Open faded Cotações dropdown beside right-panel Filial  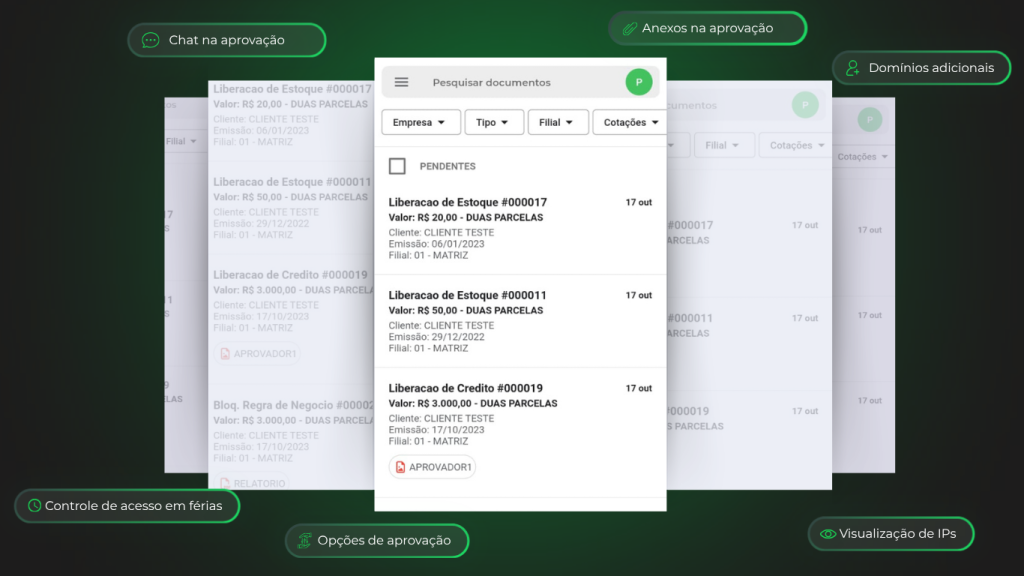pyautogui.click(x=795, y=145)
